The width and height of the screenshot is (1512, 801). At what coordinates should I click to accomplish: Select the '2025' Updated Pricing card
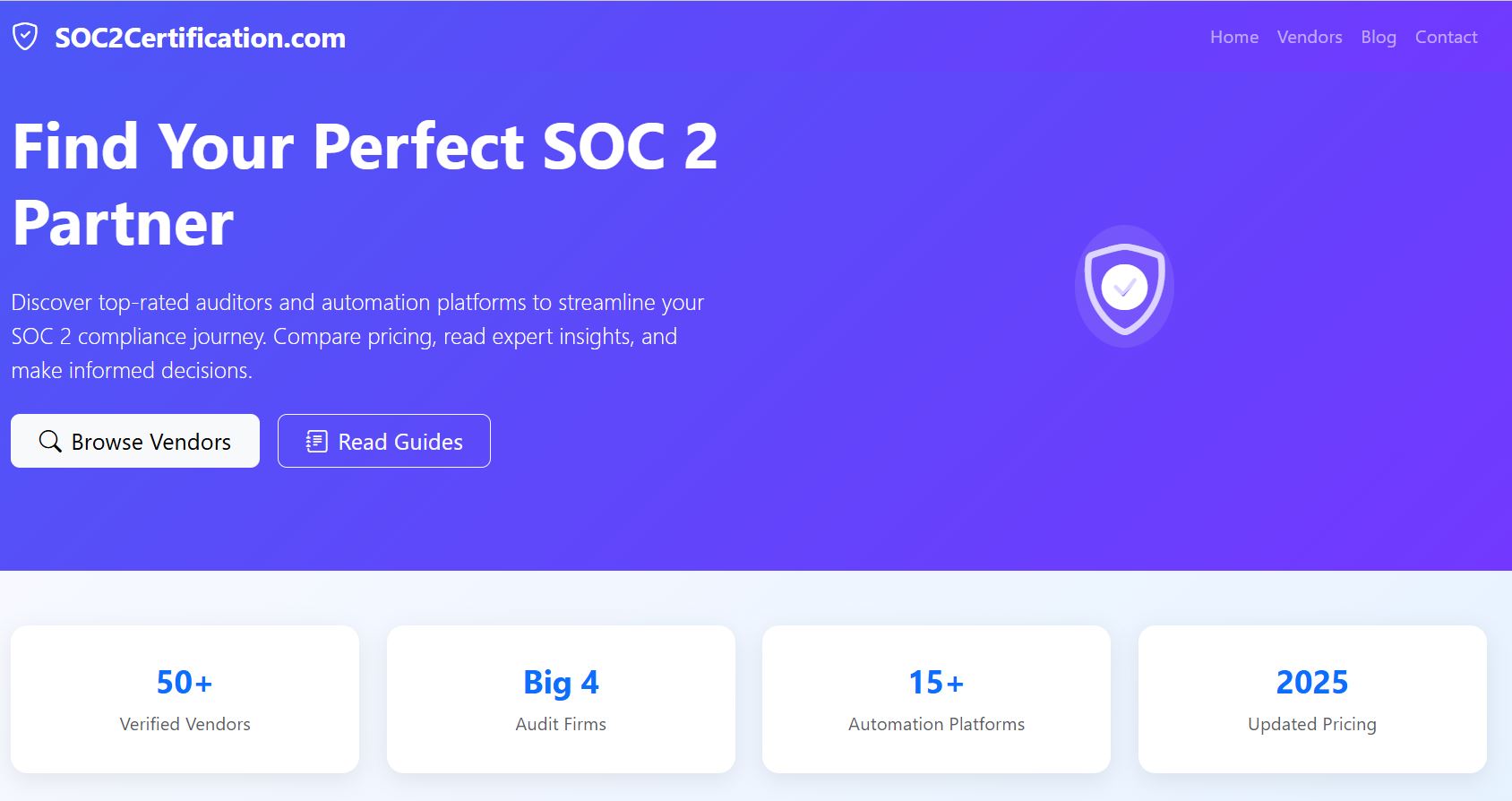point(1311,698)
